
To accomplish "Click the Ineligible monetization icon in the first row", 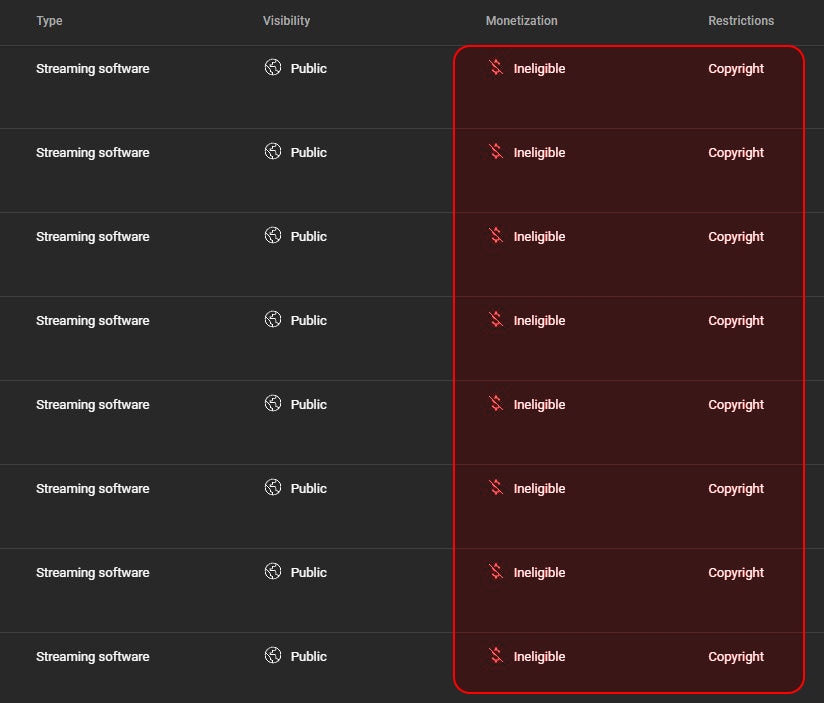I will point(495,68).
